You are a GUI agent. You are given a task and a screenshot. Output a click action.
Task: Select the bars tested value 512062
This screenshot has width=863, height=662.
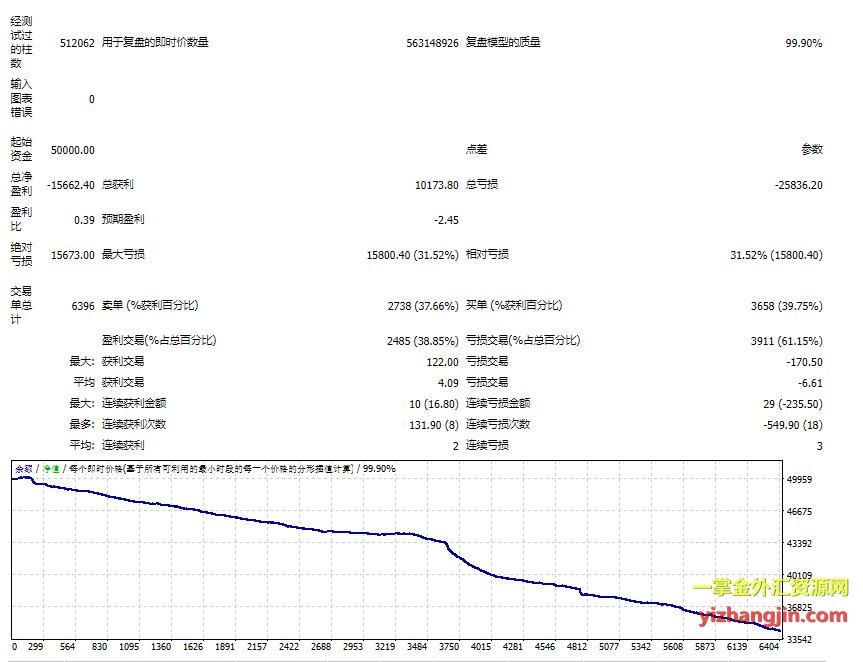tap(77, 43)
